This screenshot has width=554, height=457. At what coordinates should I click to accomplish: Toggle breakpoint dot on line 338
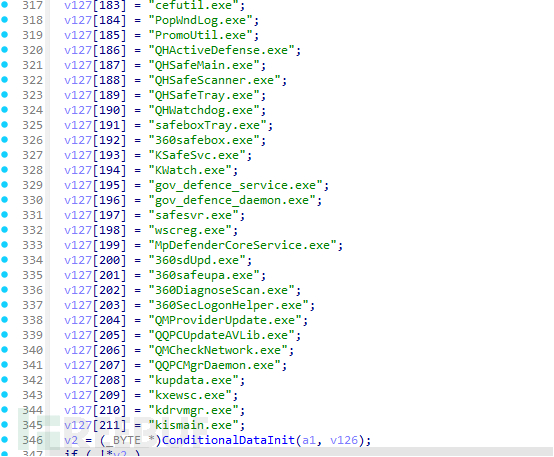(5, 320)
